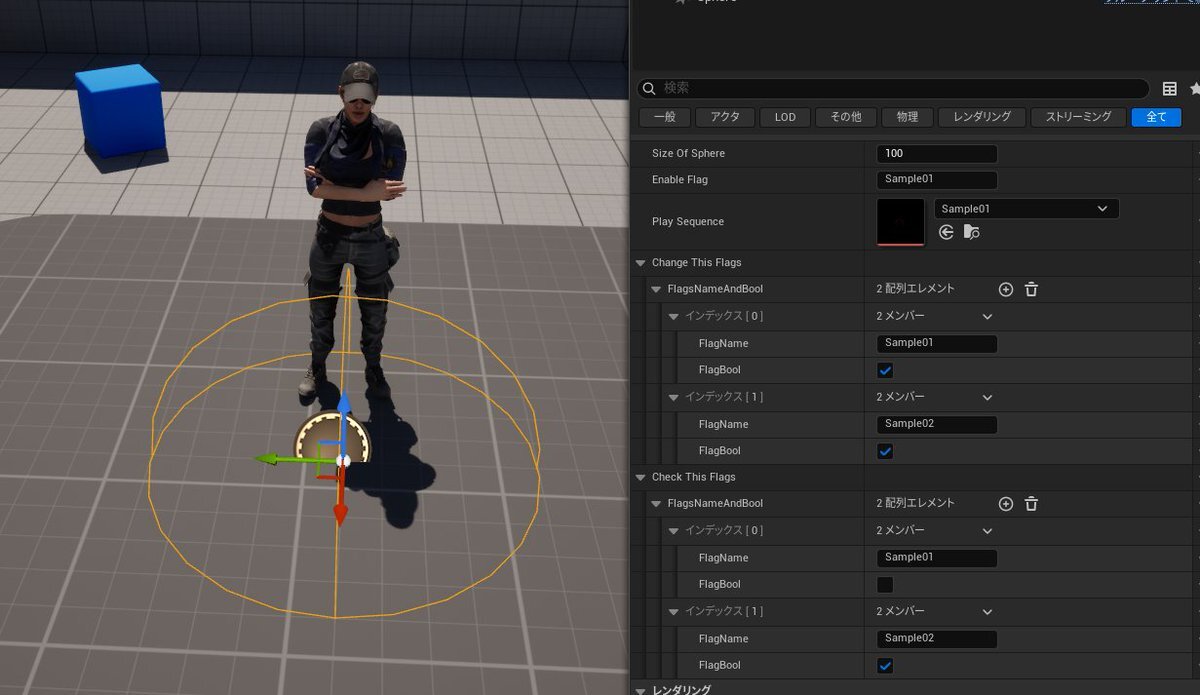Collapse the Change This Flags category
Viewport: 1200px width, 695px height.
click(x=640, y=263)
